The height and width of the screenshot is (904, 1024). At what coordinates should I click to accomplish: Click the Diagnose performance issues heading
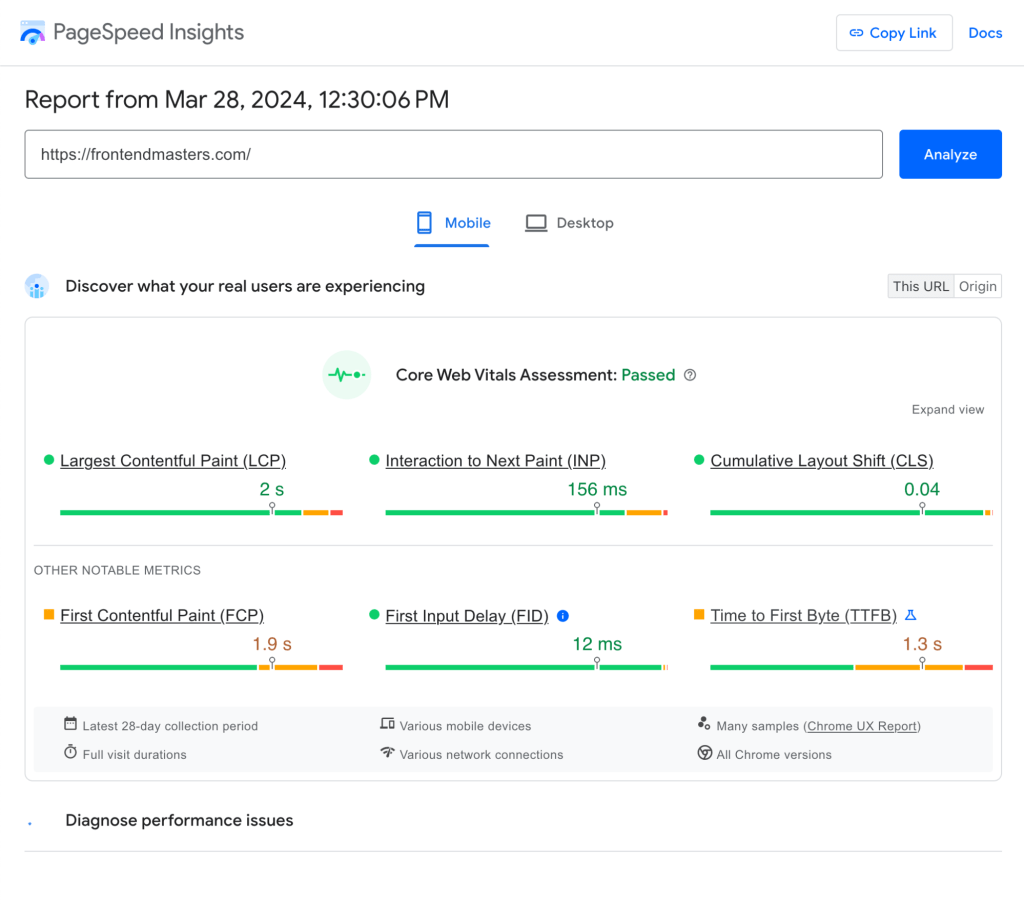179,820
